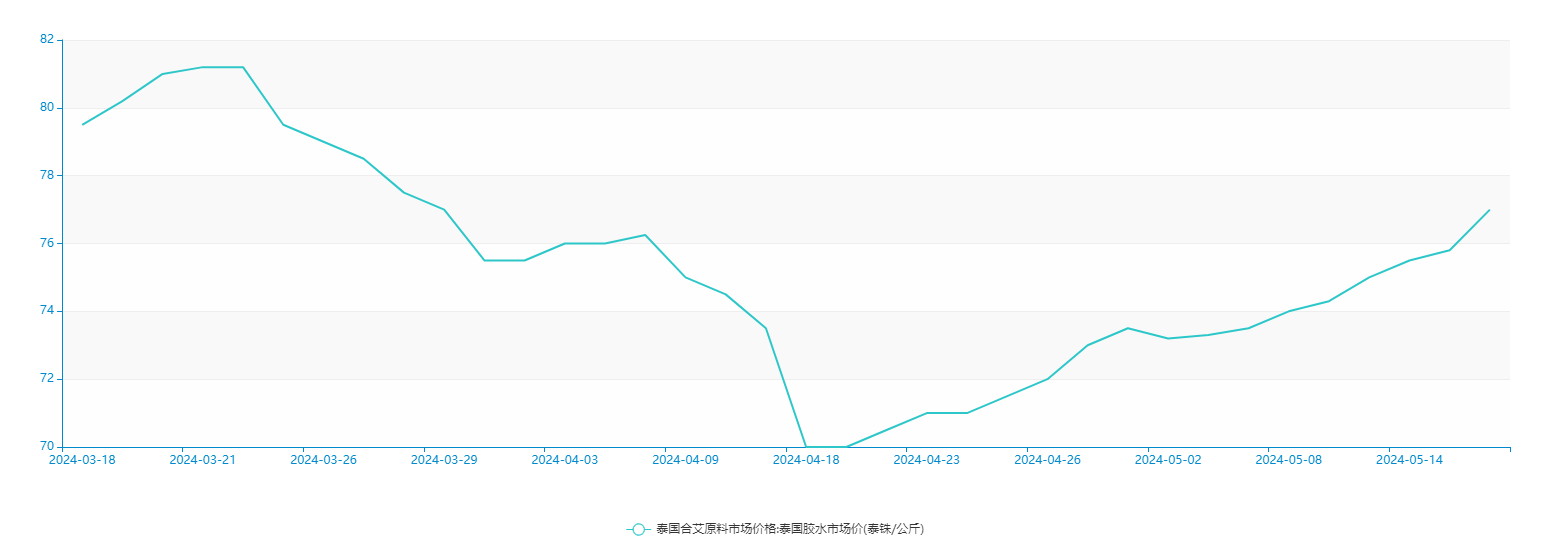Viewport: 1550px width, 547px height.
Task: Click the 2024-03-18 x-axis date label
Action: [82, 460]
